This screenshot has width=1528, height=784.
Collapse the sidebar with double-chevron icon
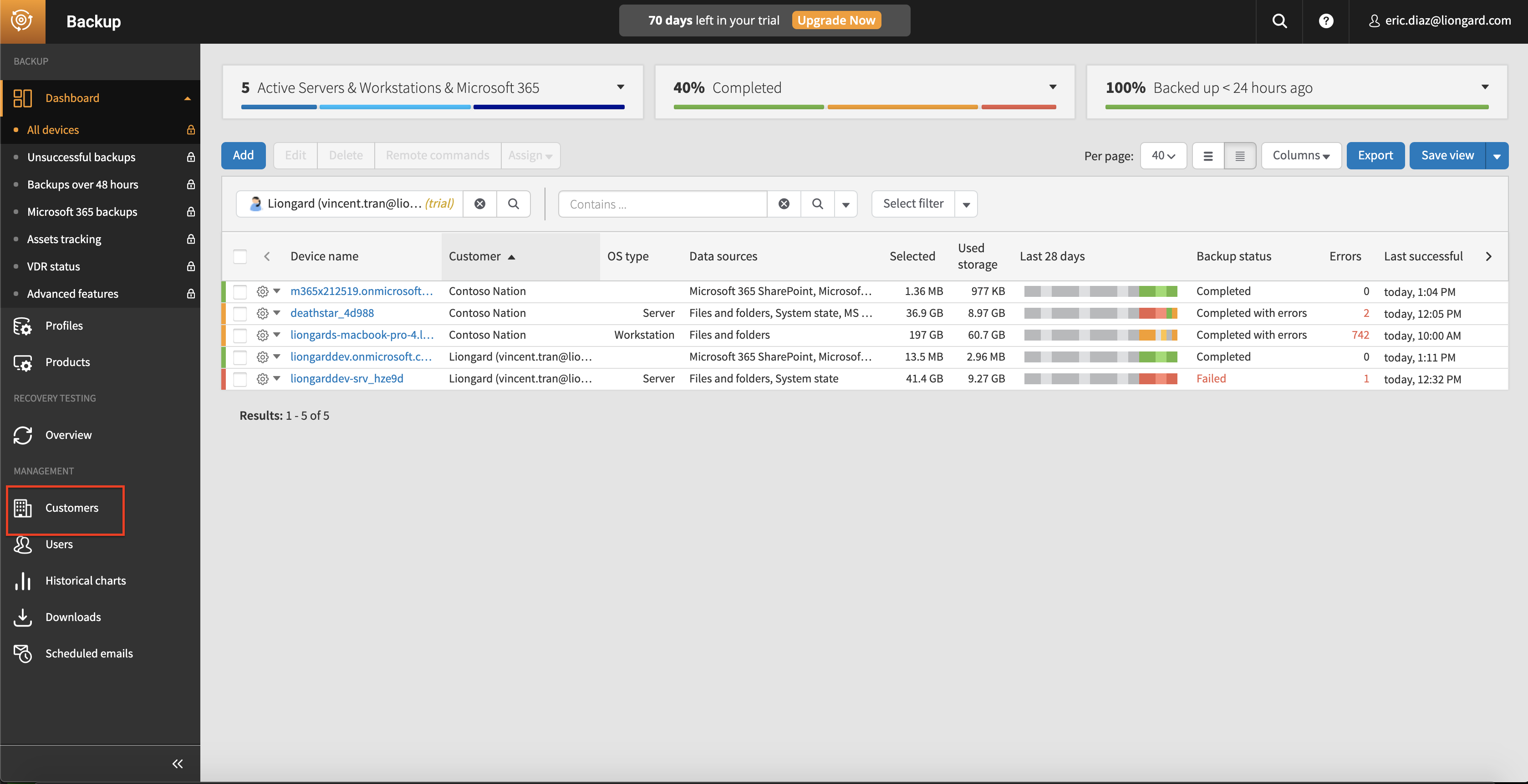coord(178,764)
